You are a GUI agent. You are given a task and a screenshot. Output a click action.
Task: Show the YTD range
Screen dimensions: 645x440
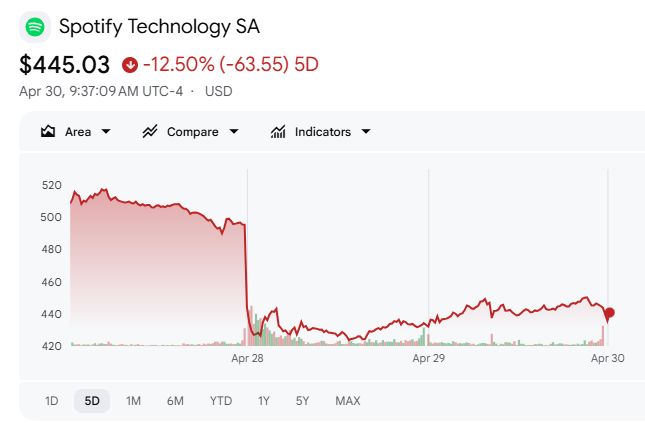point(221,401)
